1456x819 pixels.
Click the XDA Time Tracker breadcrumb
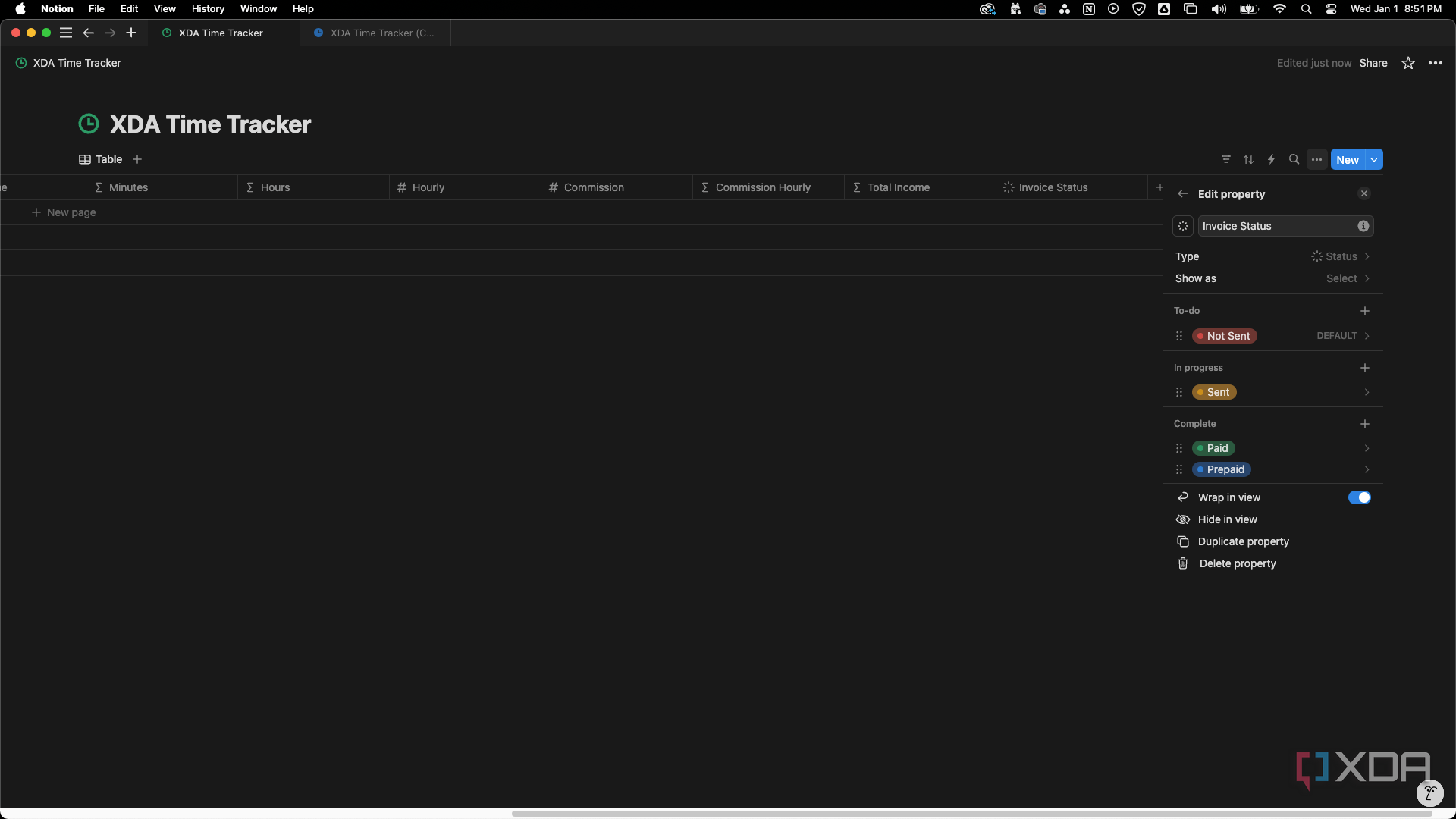[68, 63]
